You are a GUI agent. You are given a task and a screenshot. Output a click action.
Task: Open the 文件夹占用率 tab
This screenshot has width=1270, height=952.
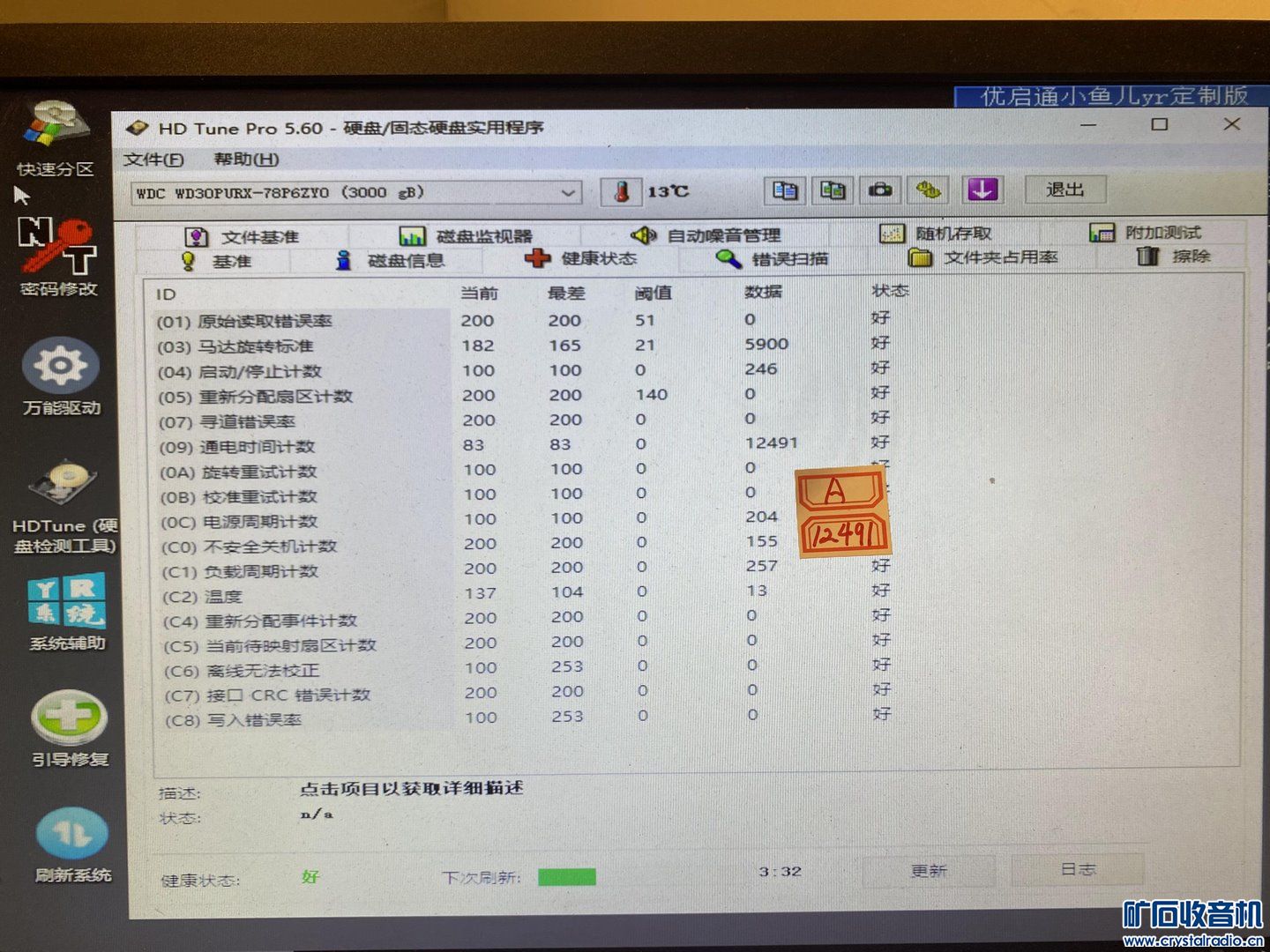(x=982, y=257)
